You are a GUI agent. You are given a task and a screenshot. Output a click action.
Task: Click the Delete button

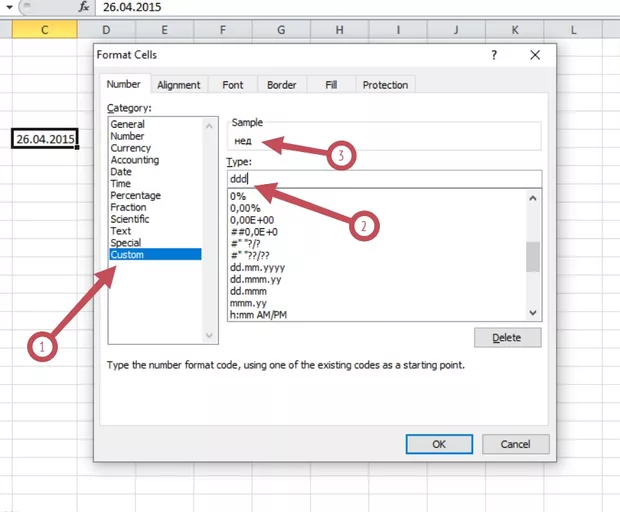pyautogui.click(x=508, y=338)
